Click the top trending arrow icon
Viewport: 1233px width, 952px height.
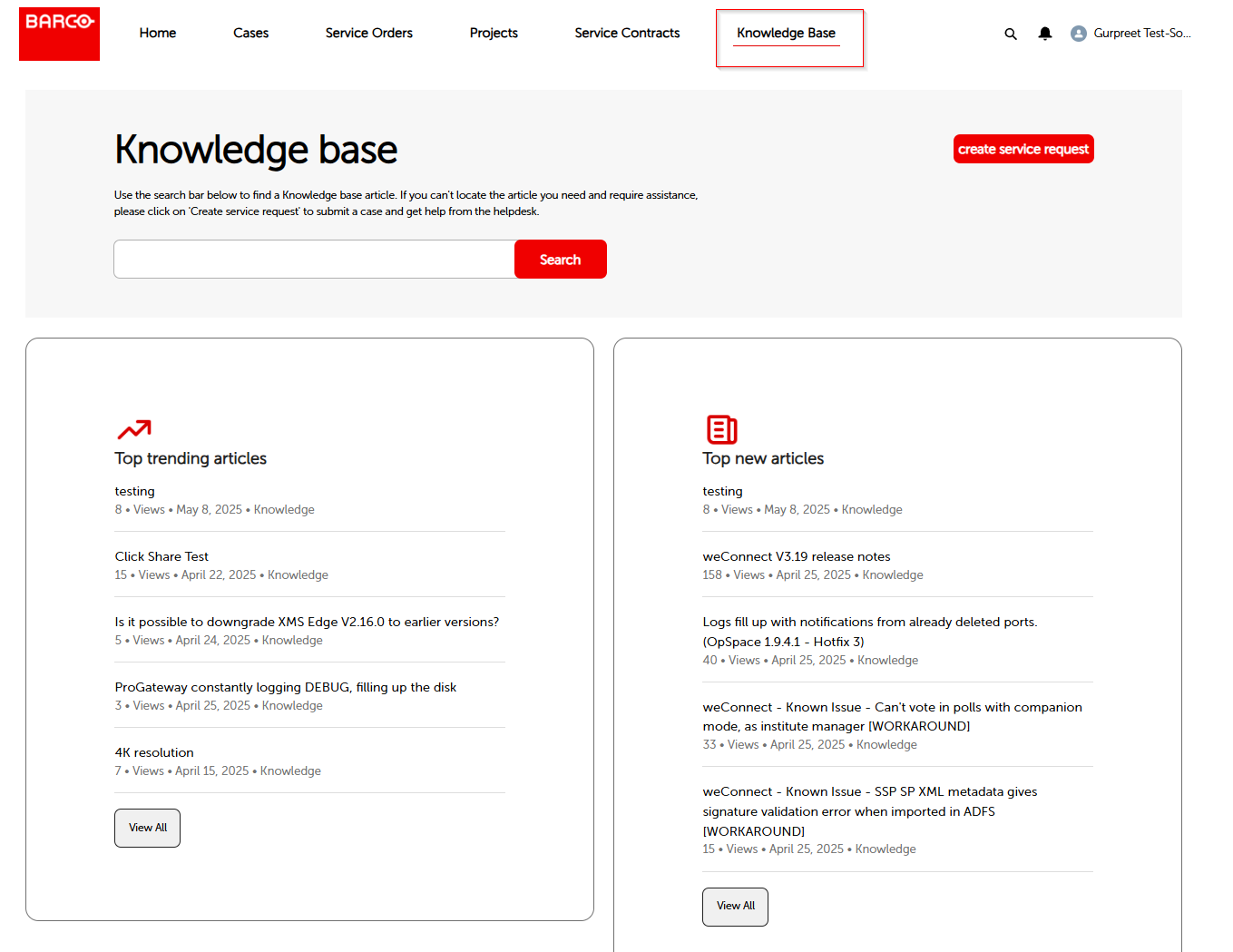(x=133, y=429)
